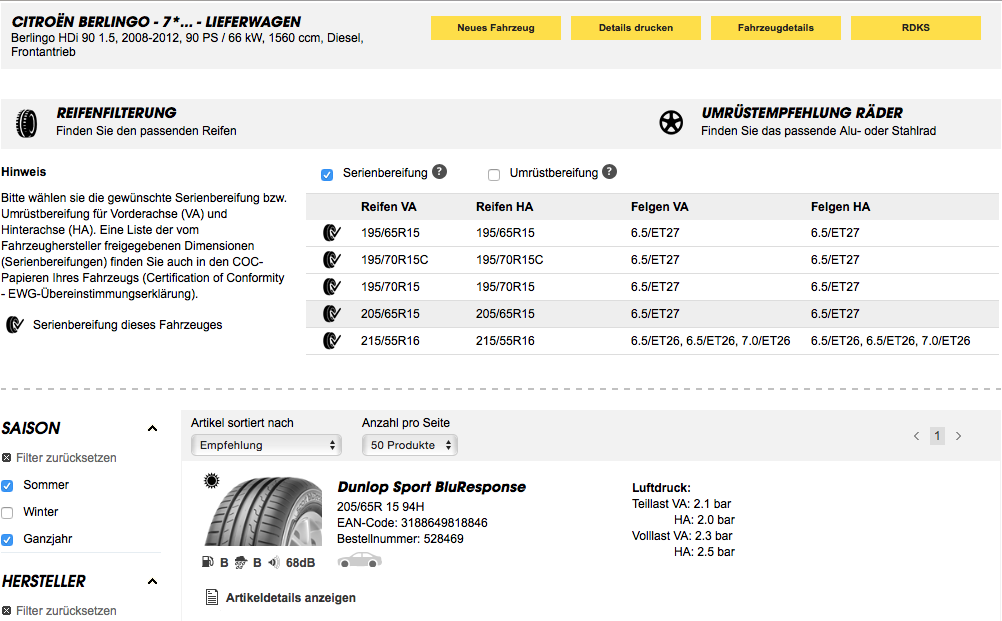Select tire icon in 195/70R15C row
This screenshot has height=621, width=1002.
[x=332, y=260]
